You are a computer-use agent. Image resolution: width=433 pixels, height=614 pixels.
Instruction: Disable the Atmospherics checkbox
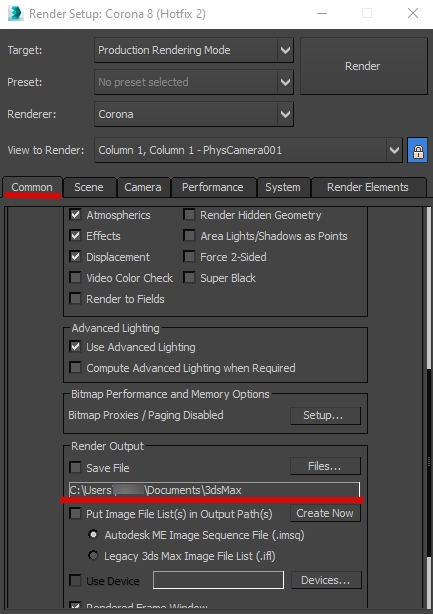tap(75, 215)
